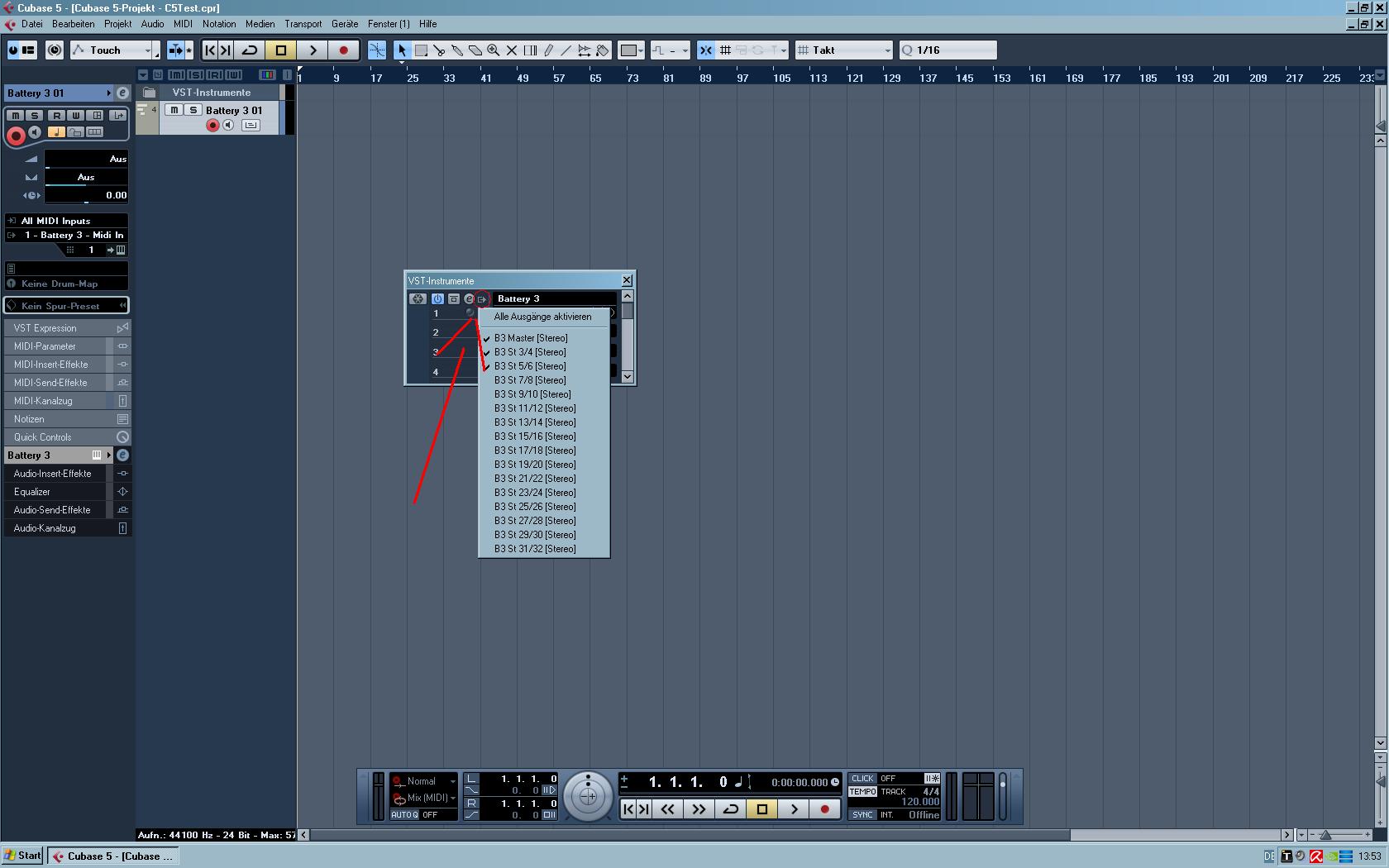1389x868 pixels.
Task: Select the Zoom magnifier tool
Action: click(x=494, y=50)
